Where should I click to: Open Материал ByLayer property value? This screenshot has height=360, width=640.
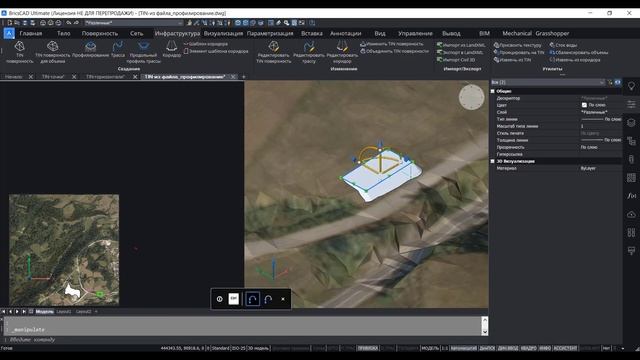[x=601, y=168]
